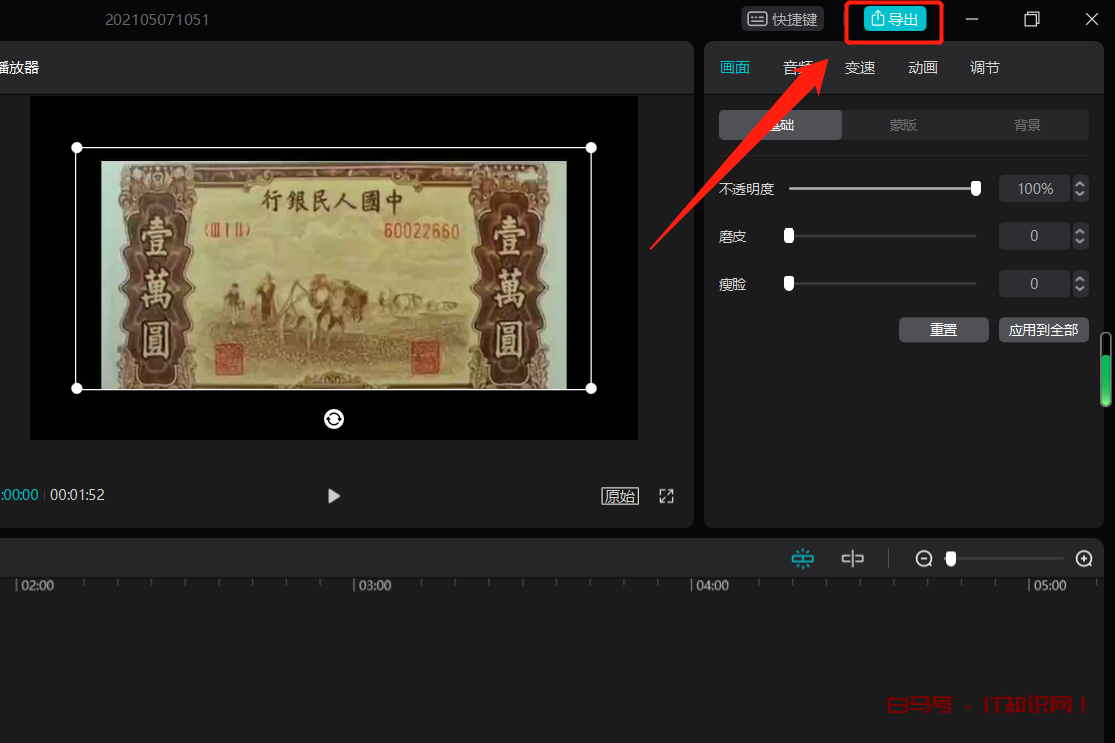Click the 不透明度 opacity slider handle
Screen dimensions: 1115x743
[976, 188]
